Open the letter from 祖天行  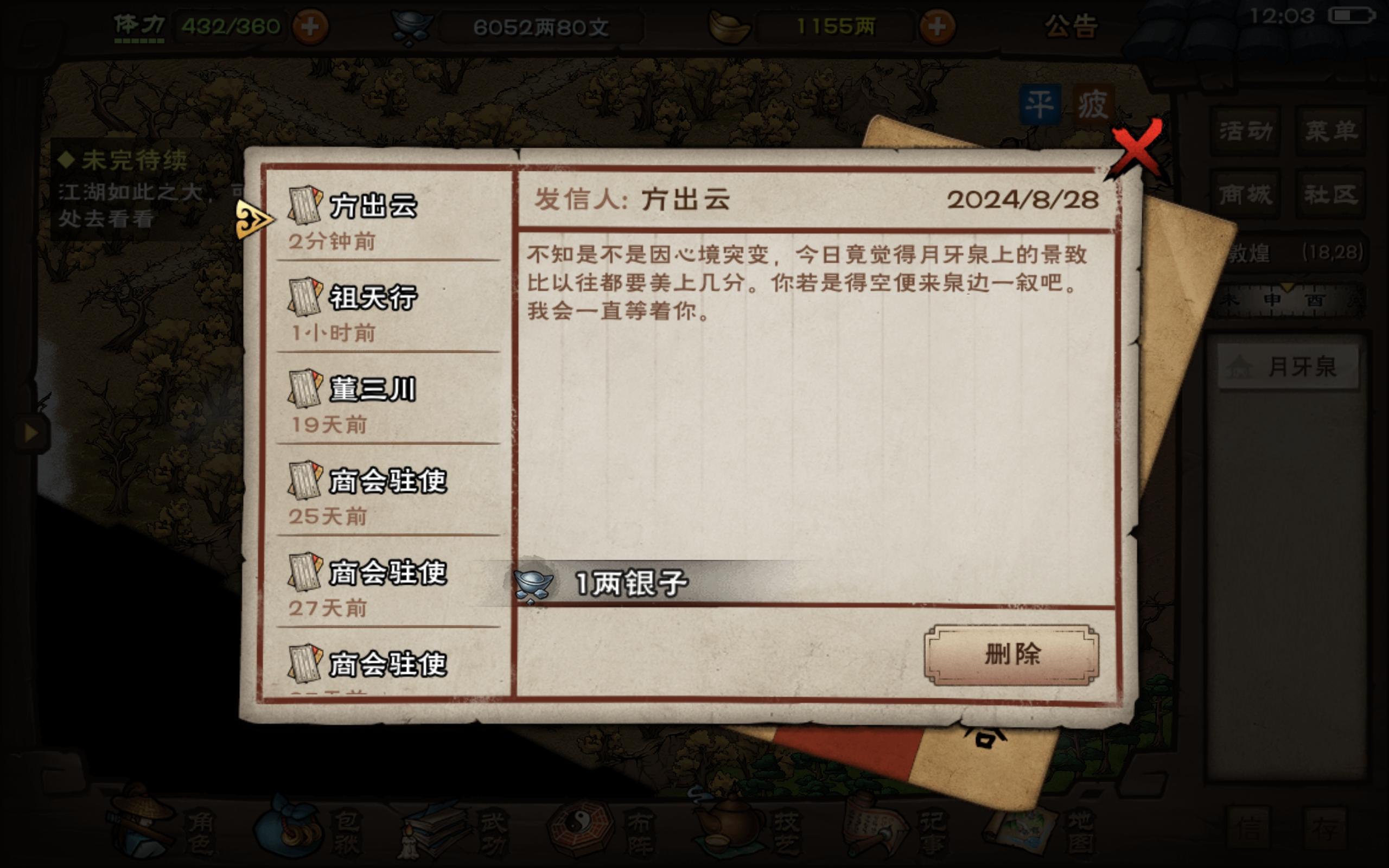tap(388, 308)
